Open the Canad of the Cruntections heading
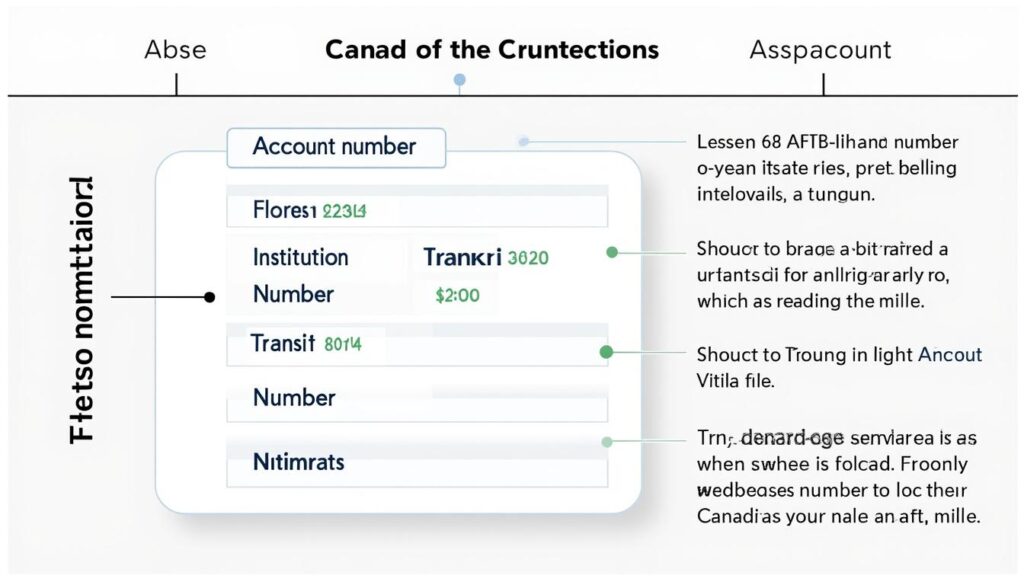Image resolution: width=1024 pixels, height=585 pixels. coord(492,50)
